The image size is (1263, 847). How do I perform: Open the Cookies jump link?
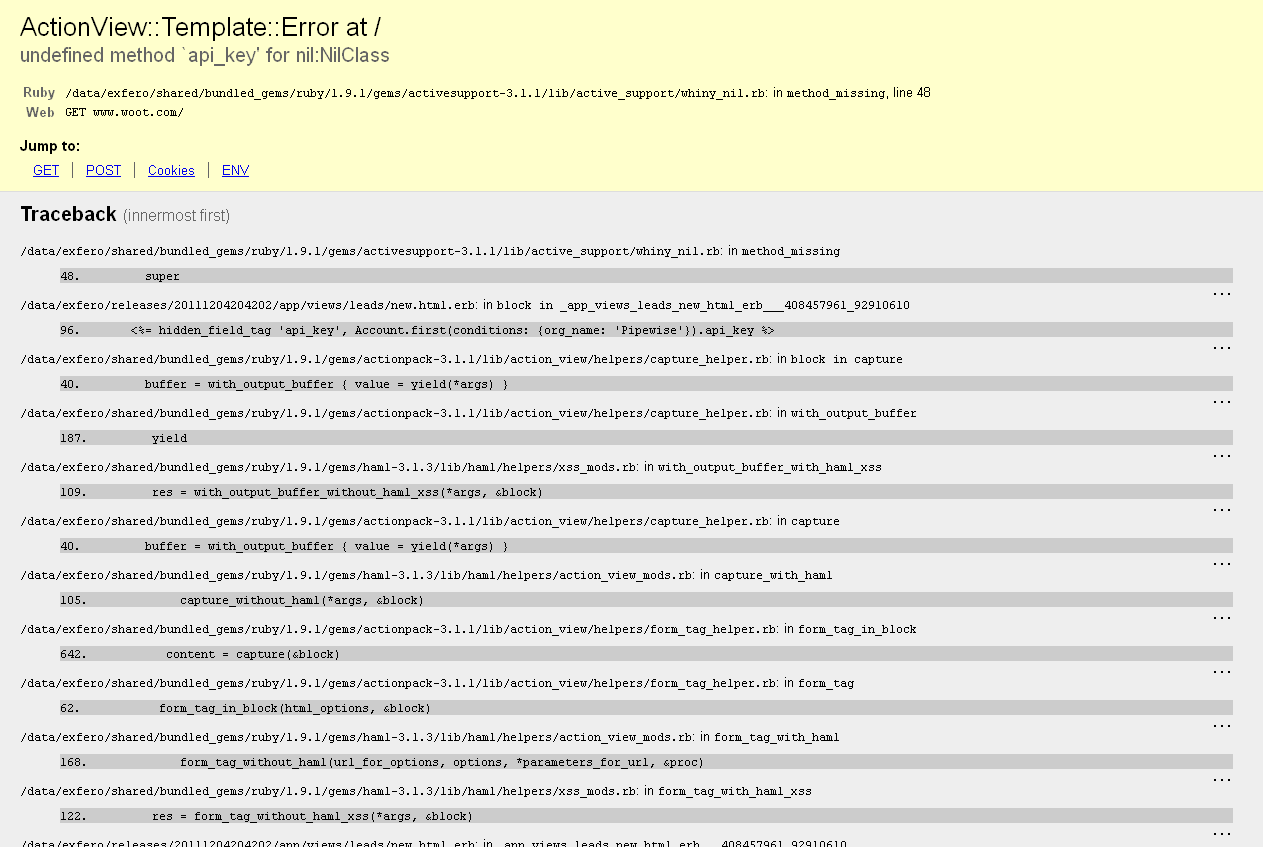171,171
